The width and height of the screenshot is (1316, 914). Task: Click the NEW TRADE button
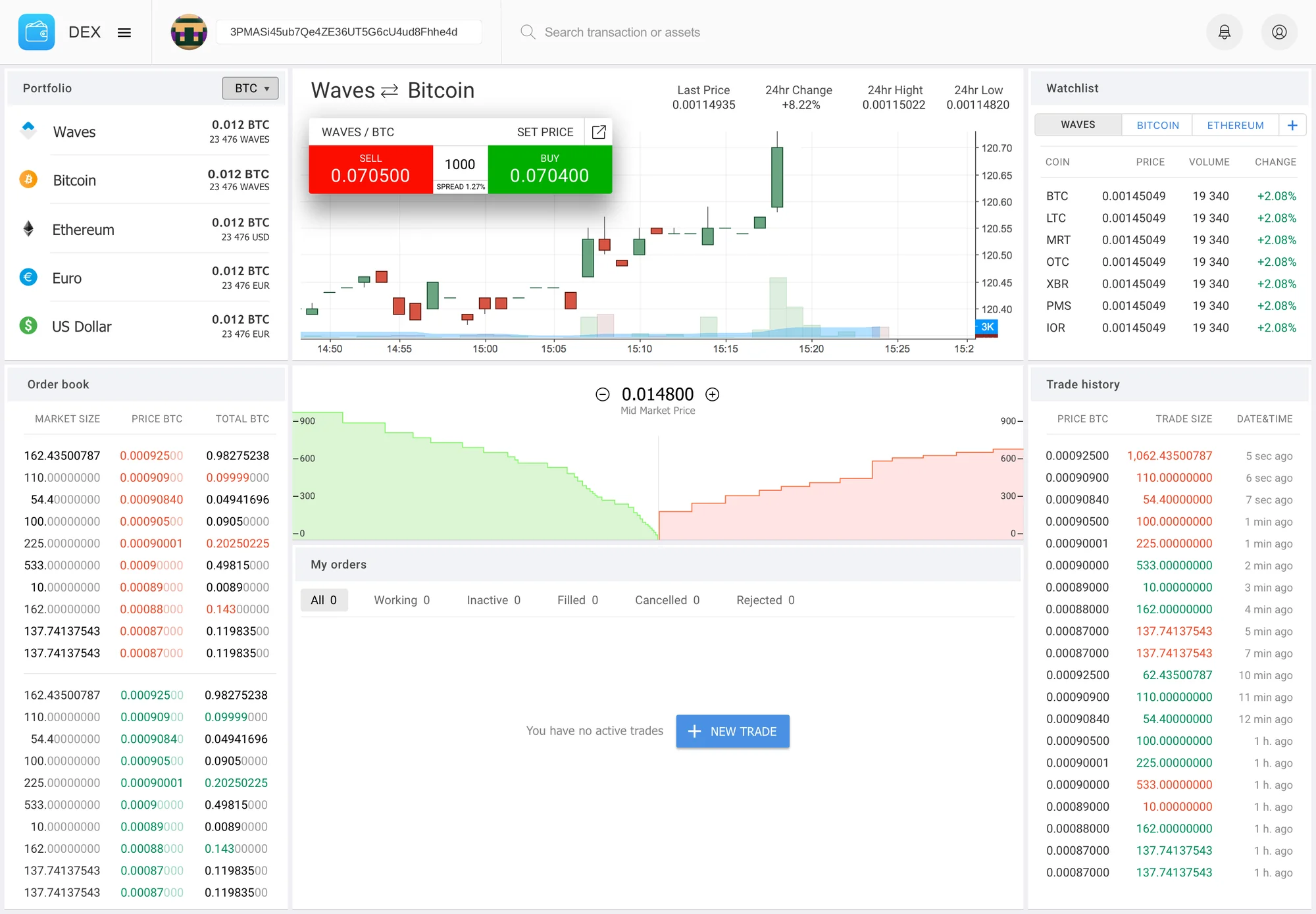[732, 731]
